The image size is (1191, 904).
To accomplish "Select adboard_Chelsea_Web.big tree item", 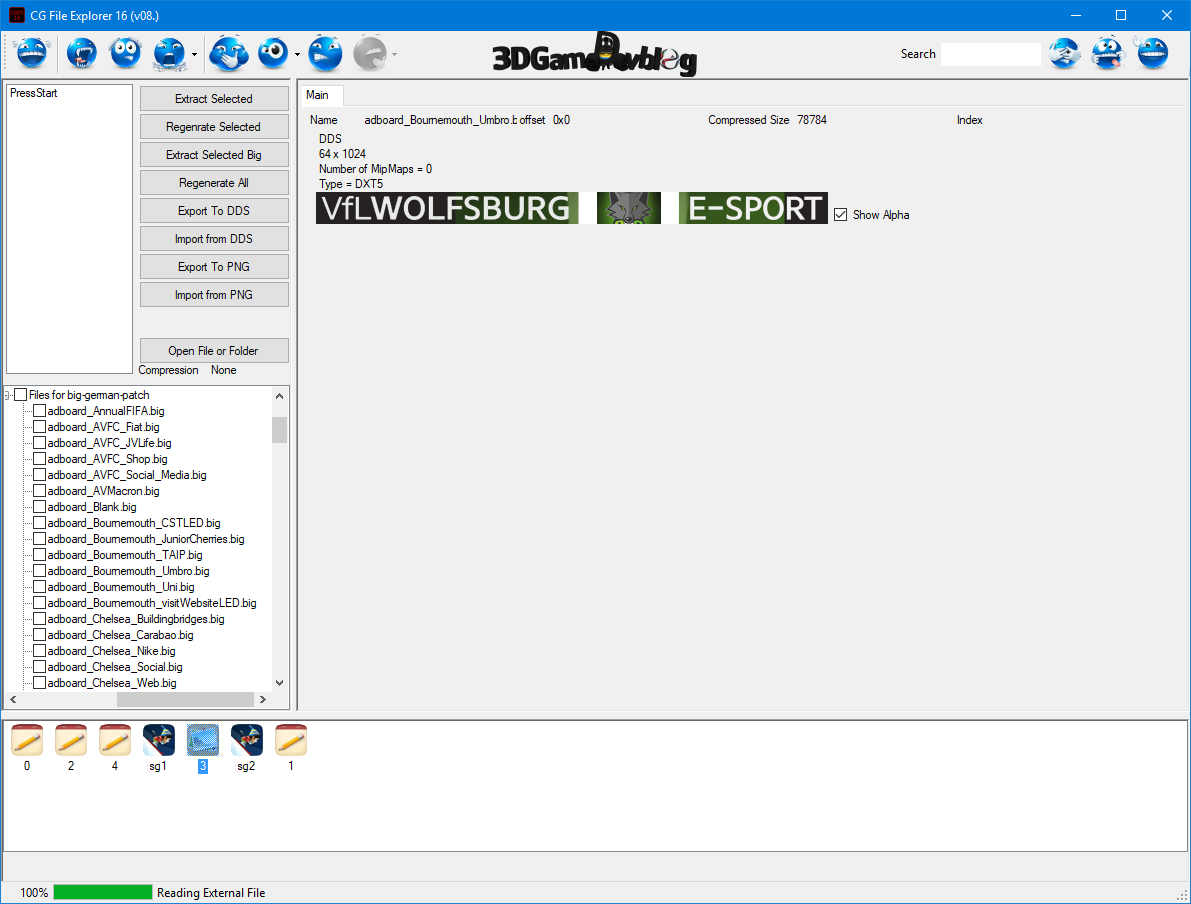I will 112,682.
